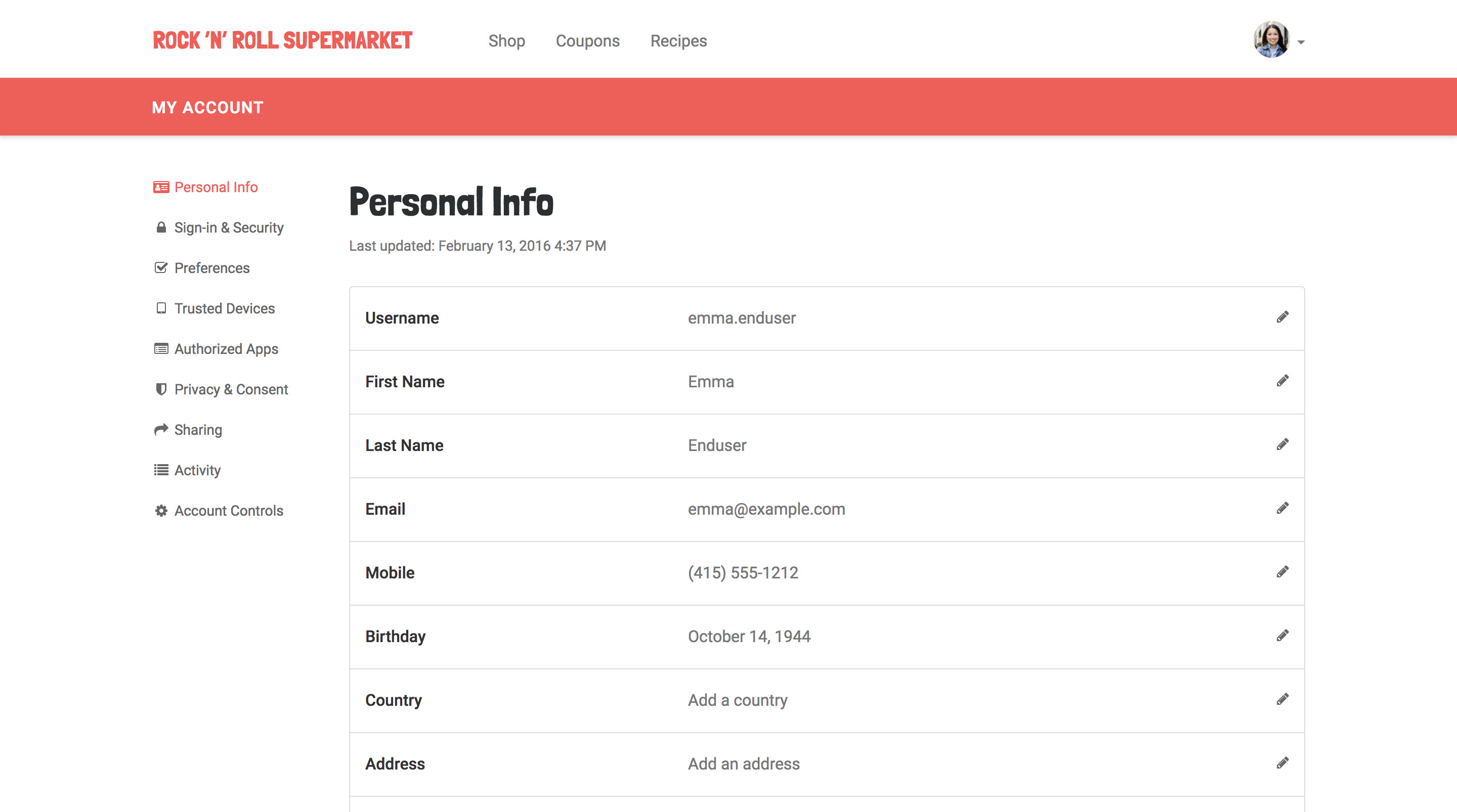Select Preferences in the sidebar
Image resolution: width=1457 pixels, height=812 pixels.
coord(211,268)
